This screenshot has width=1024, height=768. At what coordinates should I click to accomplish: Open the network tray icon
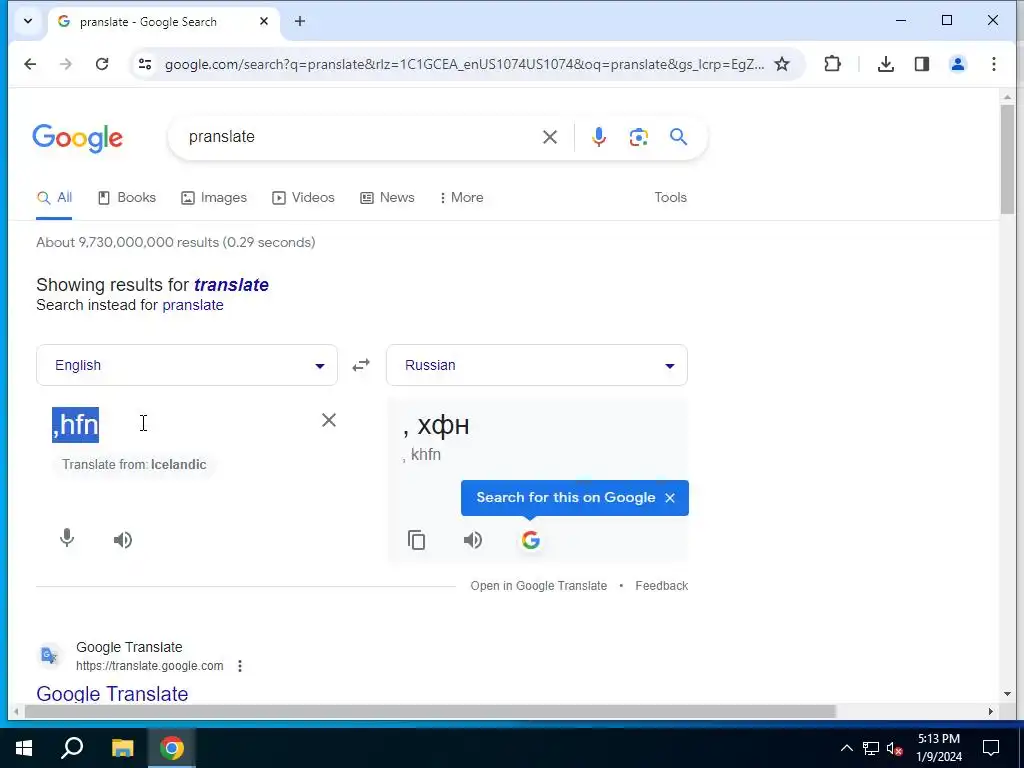point(871,748)
